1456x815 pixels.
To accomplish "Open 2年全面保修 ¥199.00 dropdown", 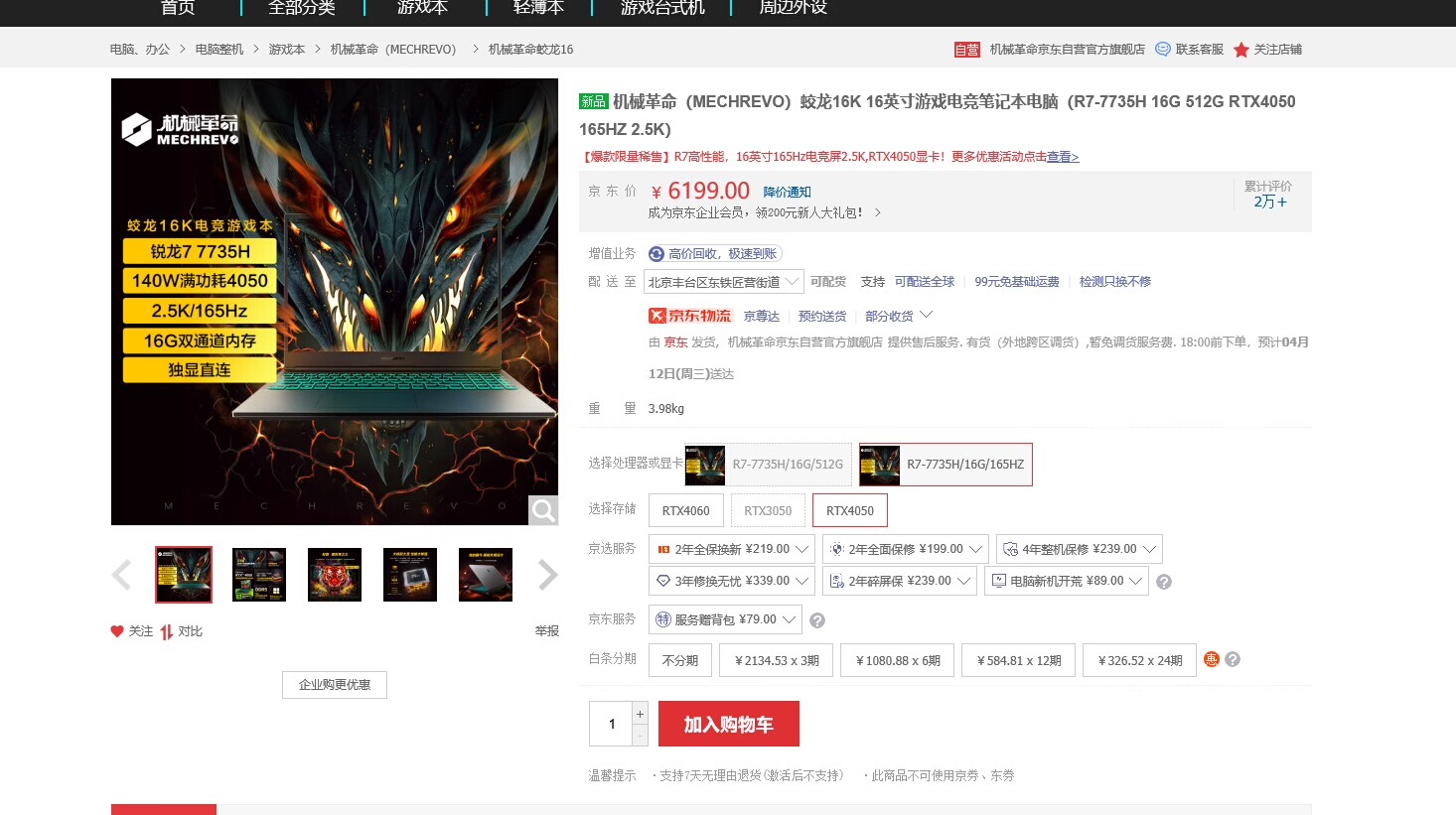I will click(x=906, y=549).
